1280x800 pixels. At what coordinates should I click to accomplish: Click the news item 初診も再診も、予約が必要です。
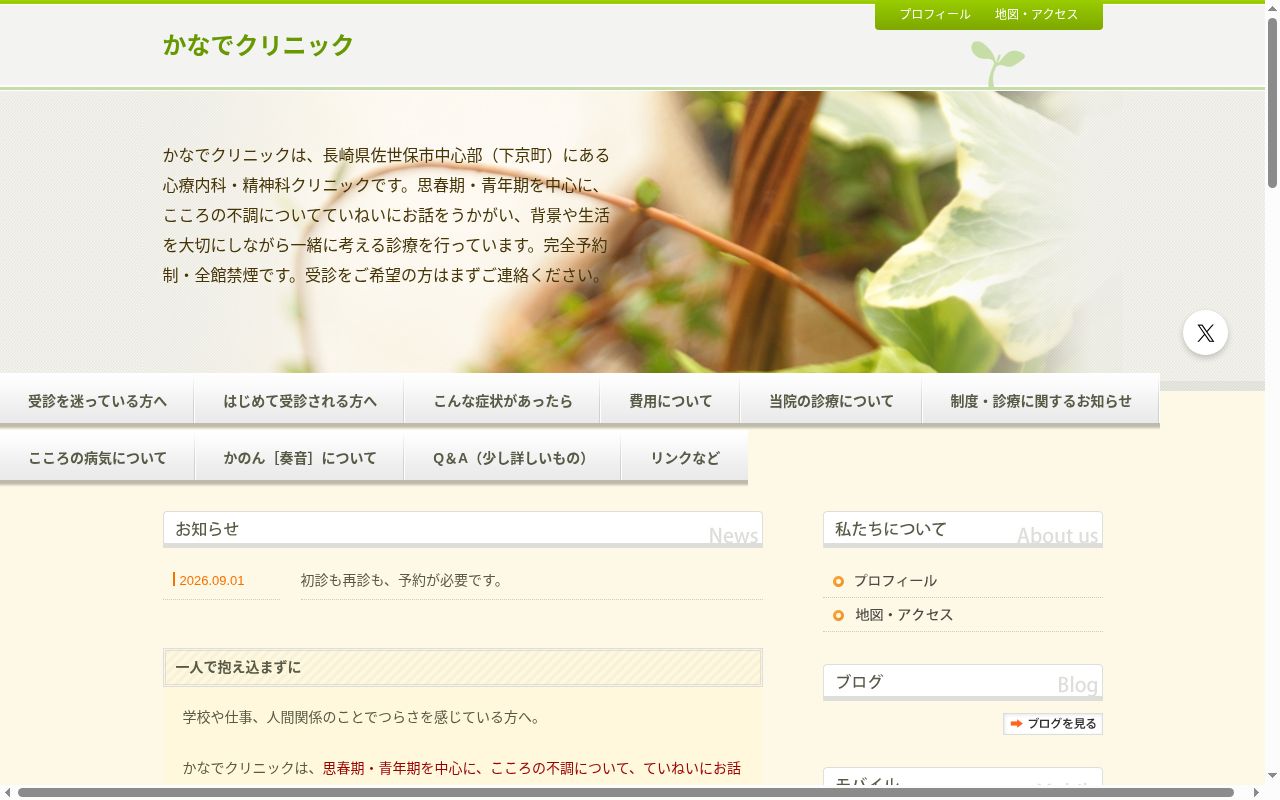pyautogui.click(x=403, y=580)
